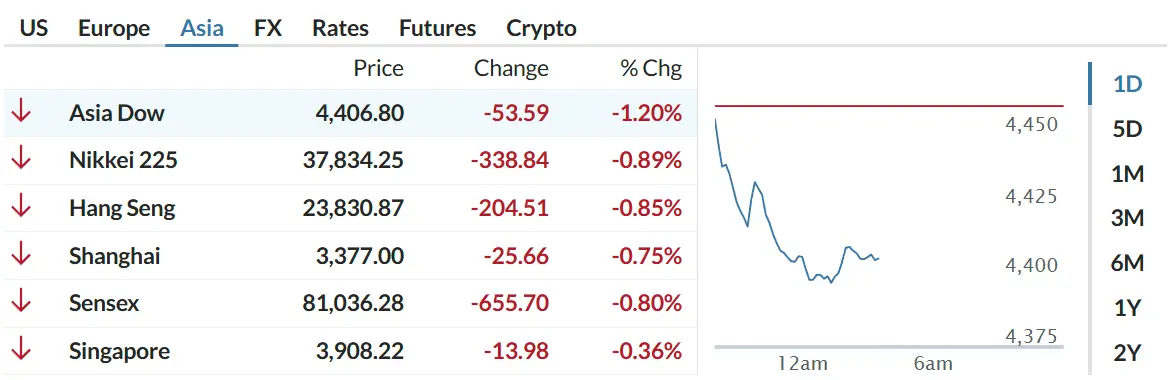The image size is (1170, 380).
Task: Click the down arrow icon beside Singapore
Action: tap(21, 351)
